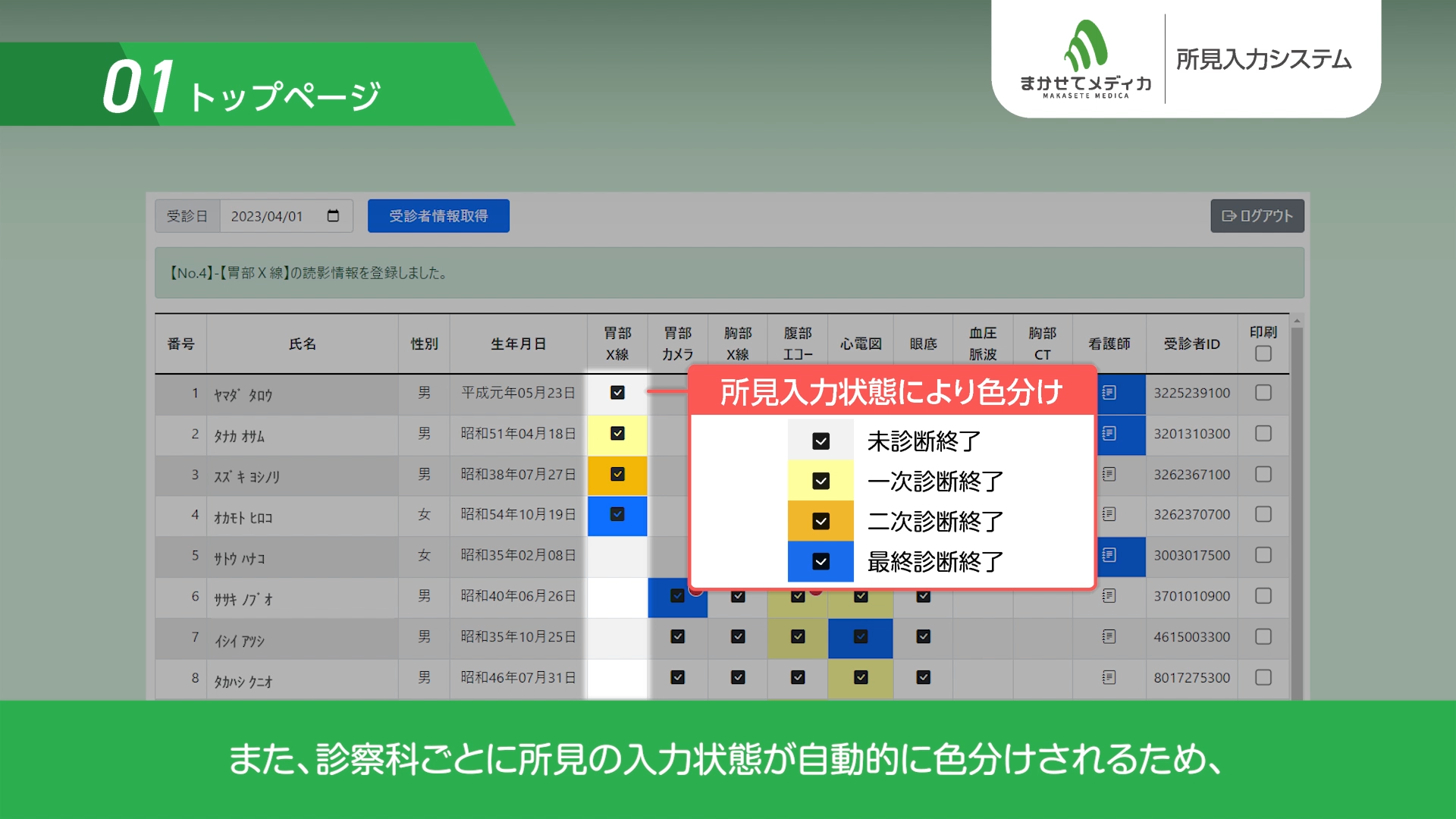Open nurse note icon for patient 3262370700

coord(1109,515)
